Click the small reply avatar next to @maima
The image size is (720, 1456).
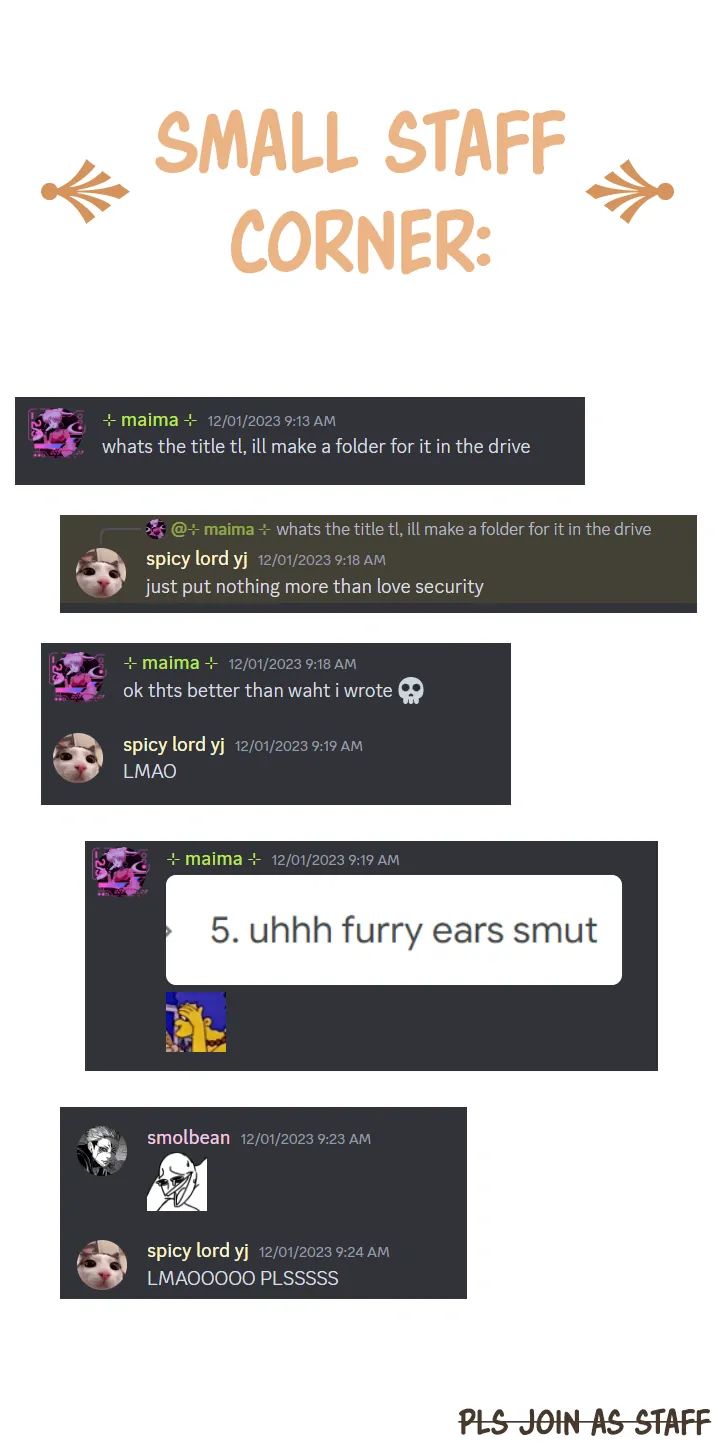[156, 529]
